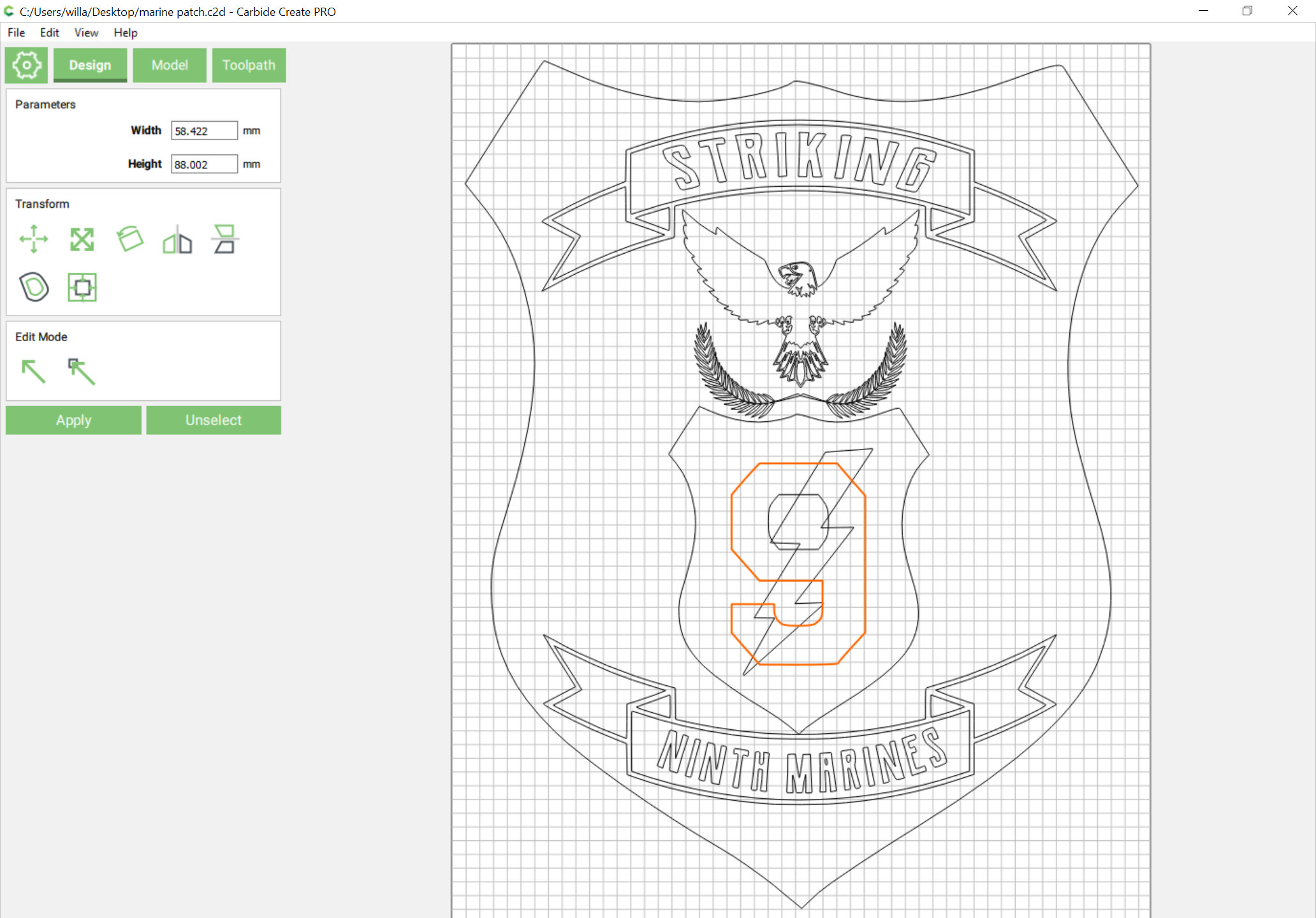Select the Move transform tool
The height and width of the screenshot is (918, 1316).
point(34,239)
